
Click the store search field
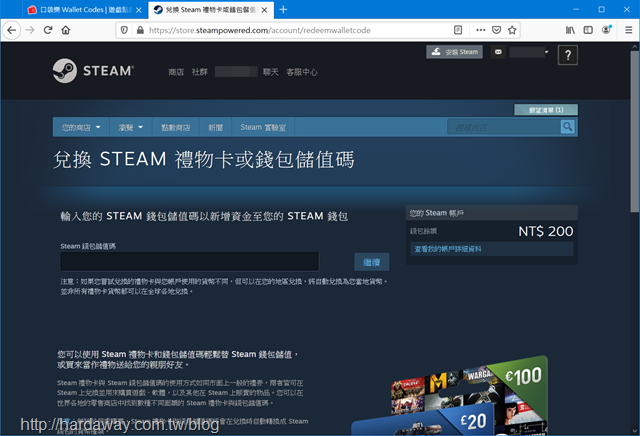pos(504,127)
